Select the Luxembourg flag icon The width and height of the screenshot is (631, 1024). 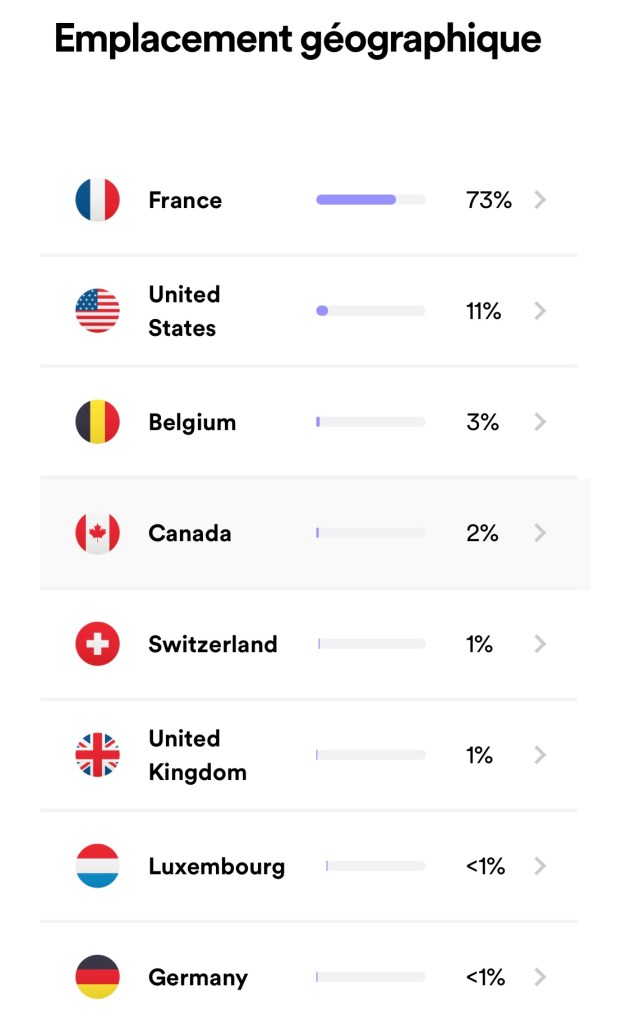pyautogui.click(x=97, y=866)
